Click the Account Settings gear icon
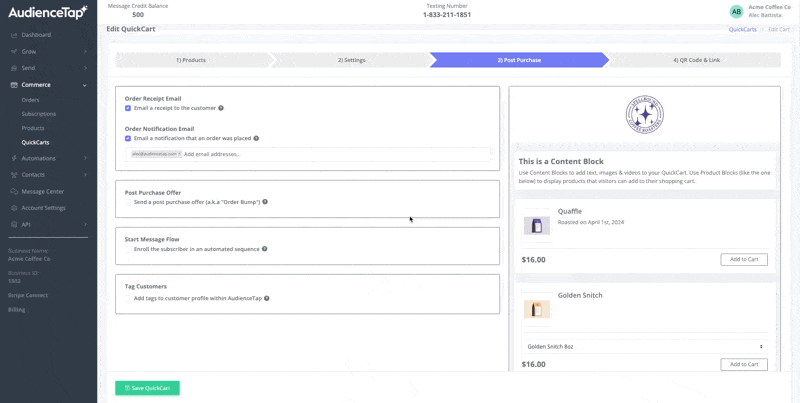Image resolution: width=800 pixels, height=403 pixels. coord(14,208)
